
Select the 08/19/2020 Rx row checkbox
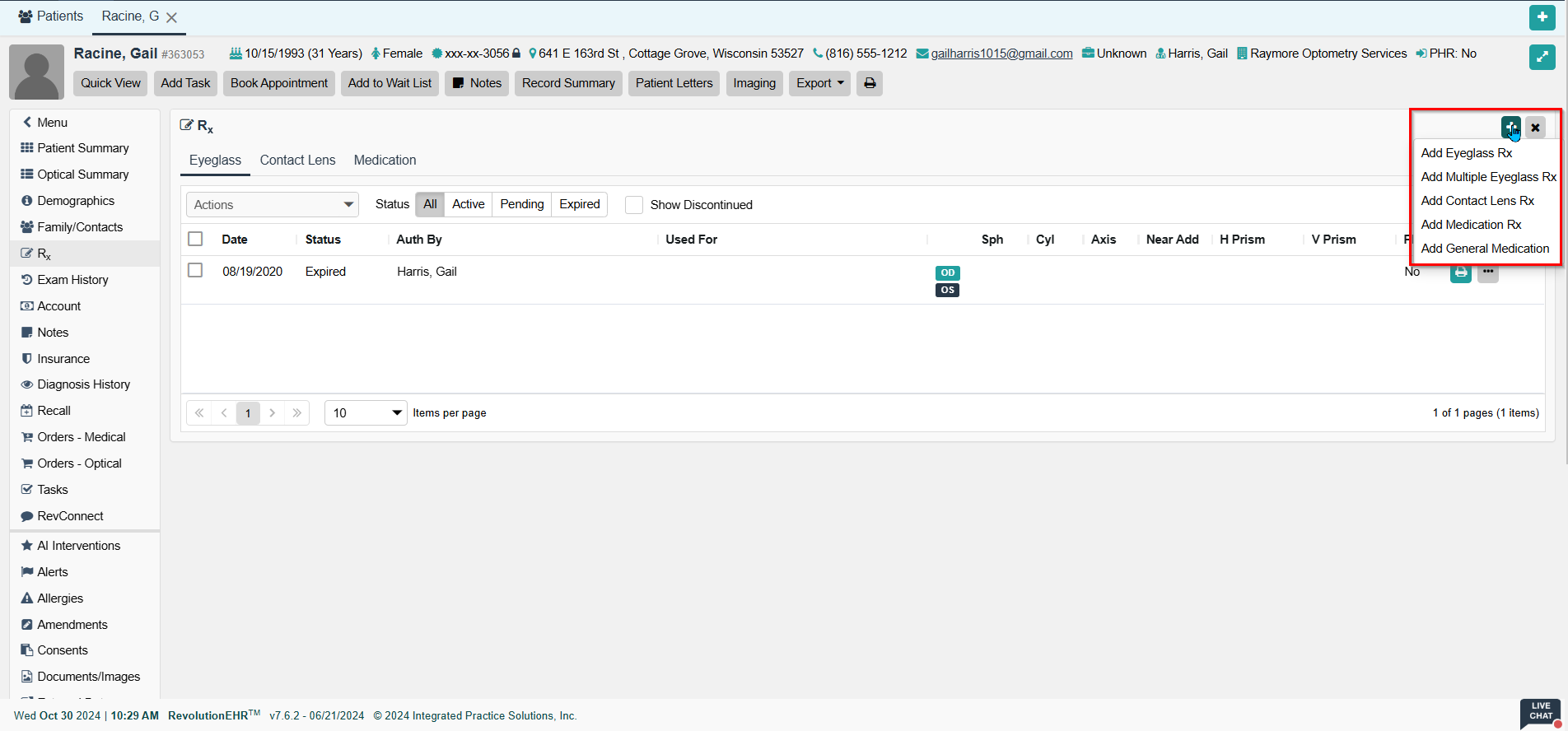195,271
